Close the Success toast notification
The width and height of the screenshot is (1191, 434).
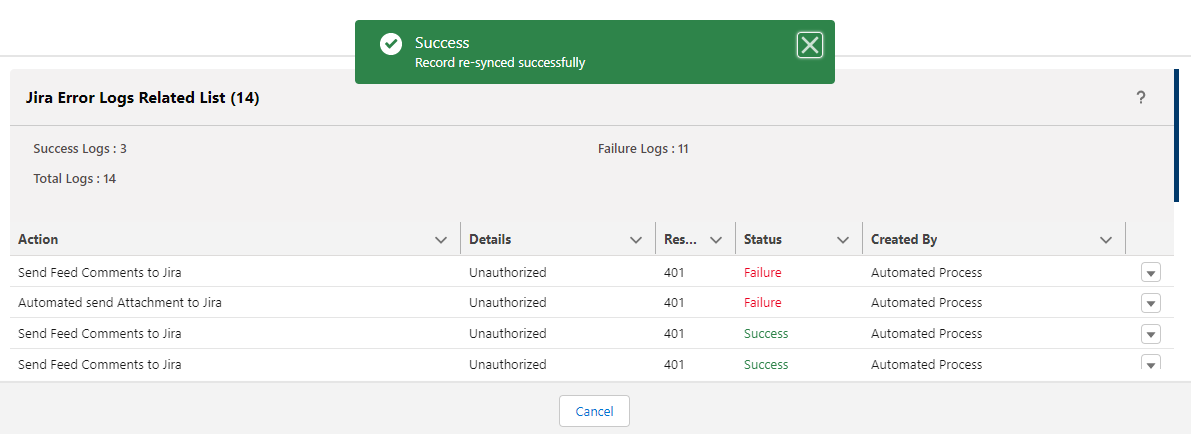tap(810, 46)
